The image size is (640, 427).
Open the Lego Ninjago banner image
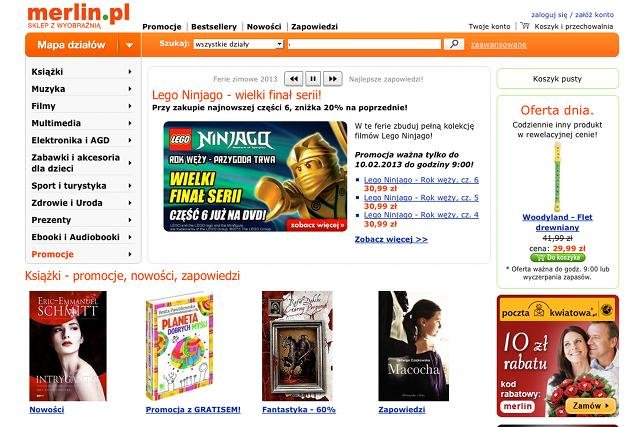pyautogui.click(x=255, y=176)
